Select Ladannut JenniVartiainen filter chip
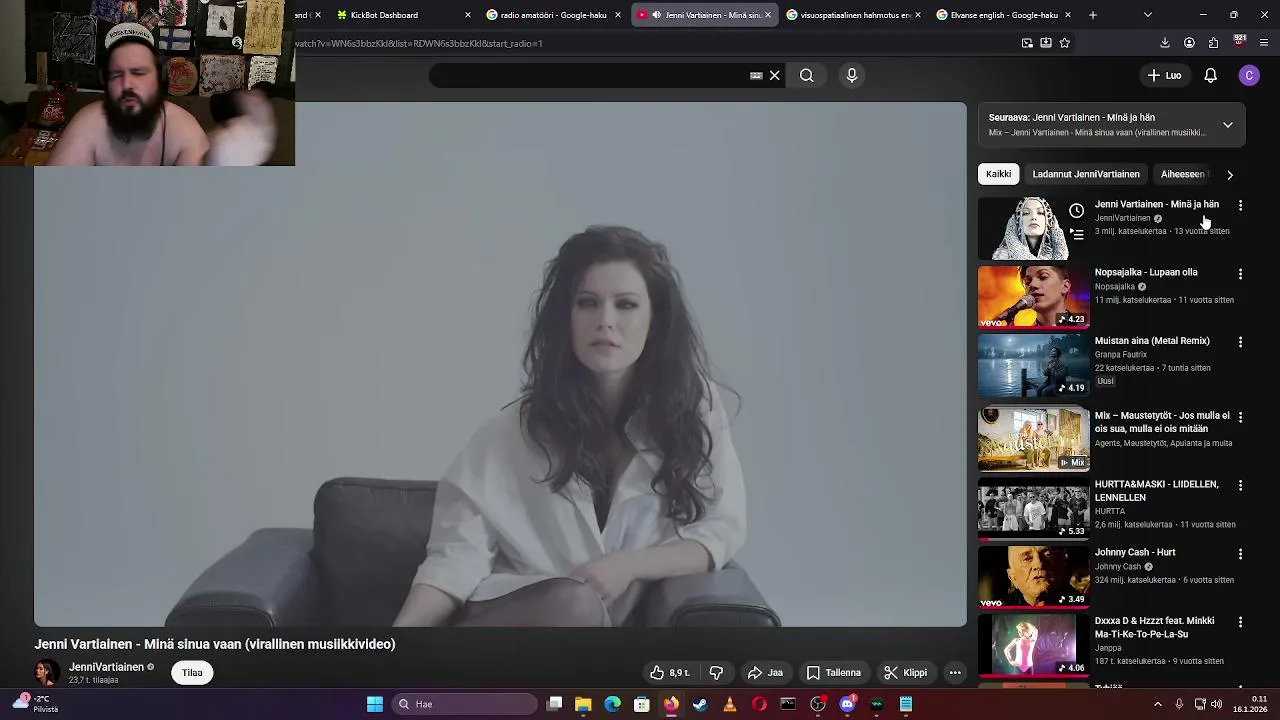 click(1086, 174)
